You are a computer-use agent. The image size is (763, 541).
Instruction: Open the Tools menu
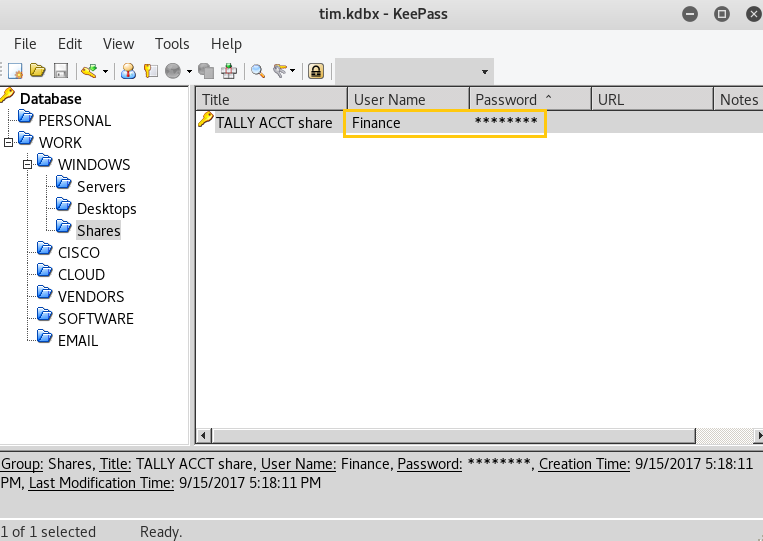(172, 44)
